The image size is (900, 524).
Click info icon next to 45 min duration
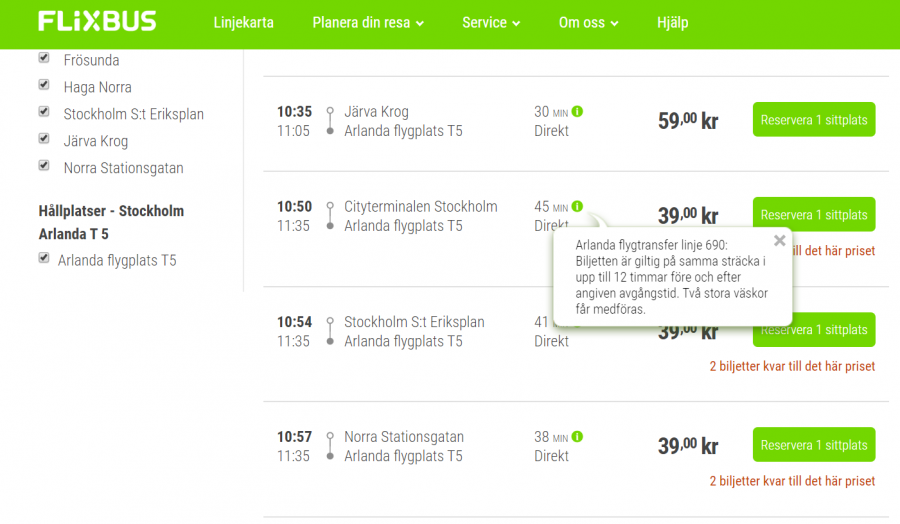[578, 207]
